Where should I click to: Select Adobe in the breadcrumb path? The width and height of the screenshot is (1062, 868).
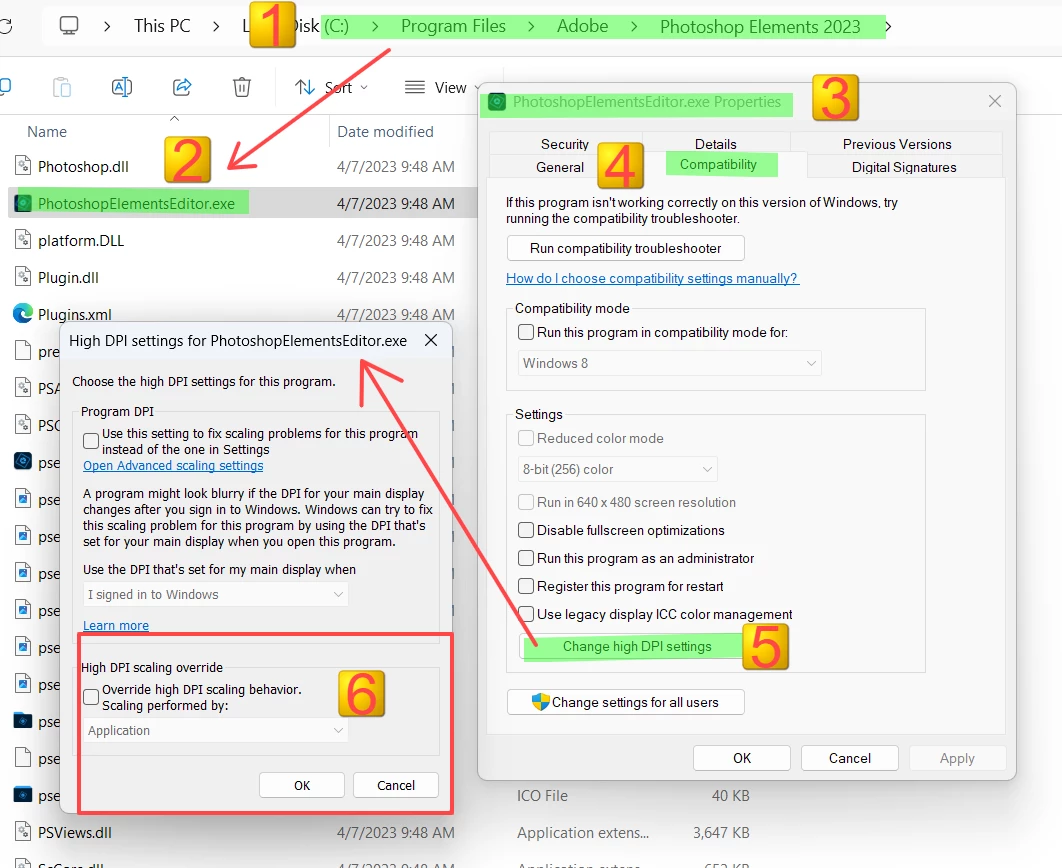(x=582, y=26)
